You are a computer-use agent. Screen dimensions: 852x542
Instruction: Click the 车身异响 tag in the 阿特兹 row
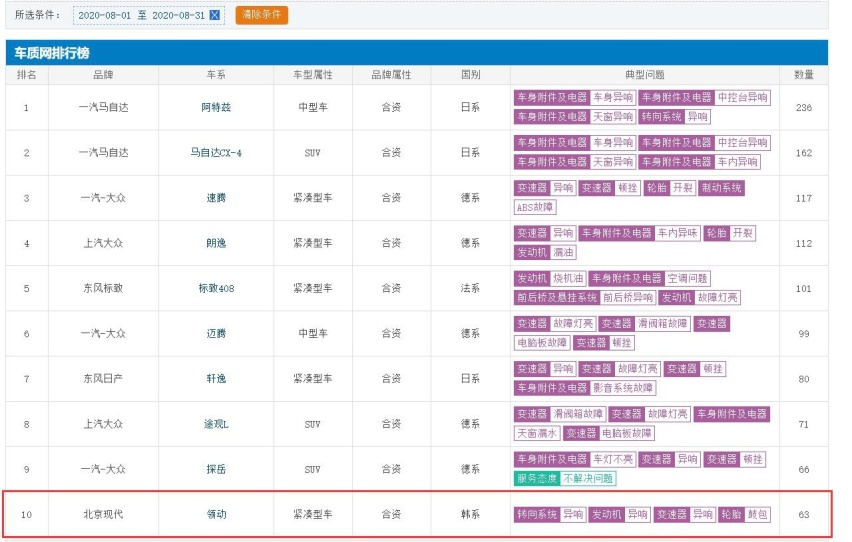(x=613, y=98)
